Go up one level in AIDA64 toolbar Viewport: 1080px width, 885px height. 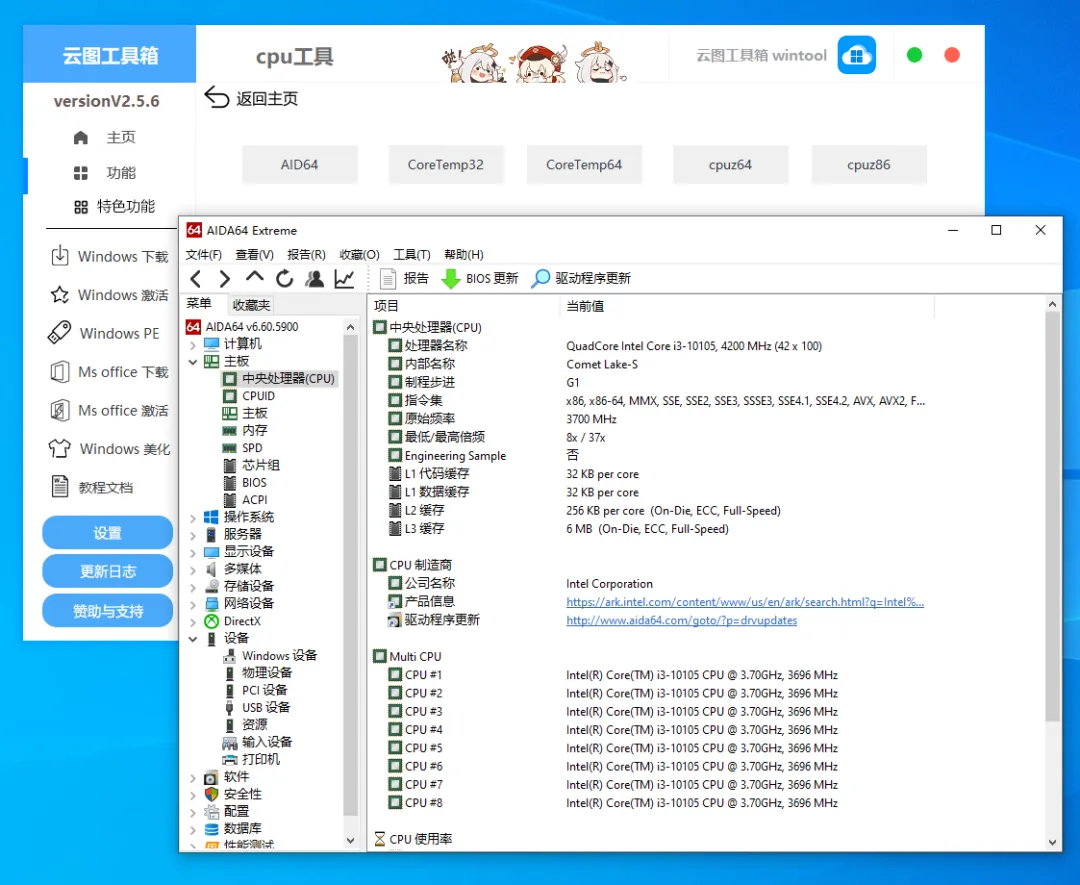[x=254, y=277]
